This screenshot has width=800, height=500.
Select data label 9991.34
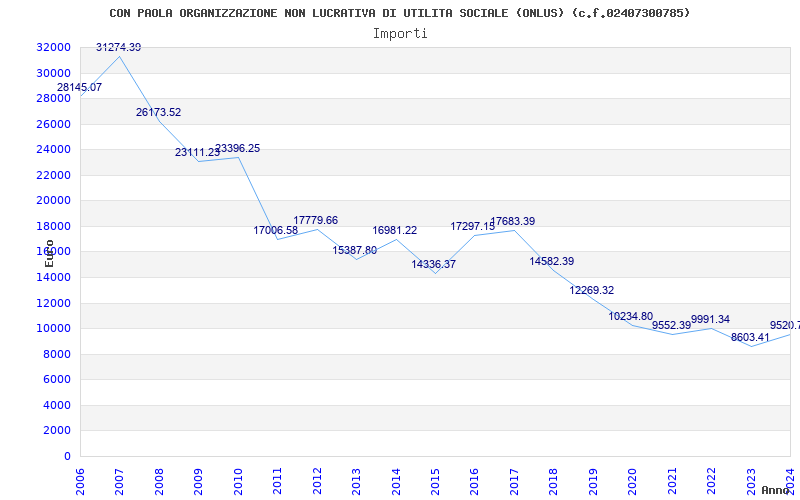[710, 319]
